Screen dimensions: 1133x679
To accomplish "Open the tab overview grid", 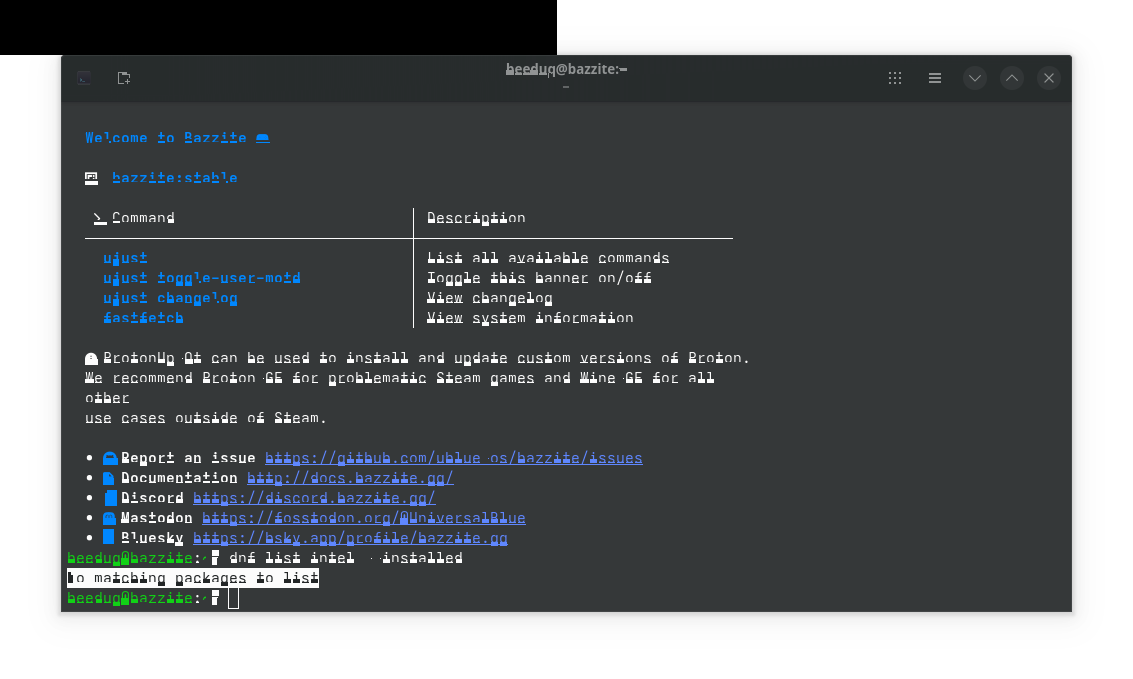I will click(x=894, y=77).
